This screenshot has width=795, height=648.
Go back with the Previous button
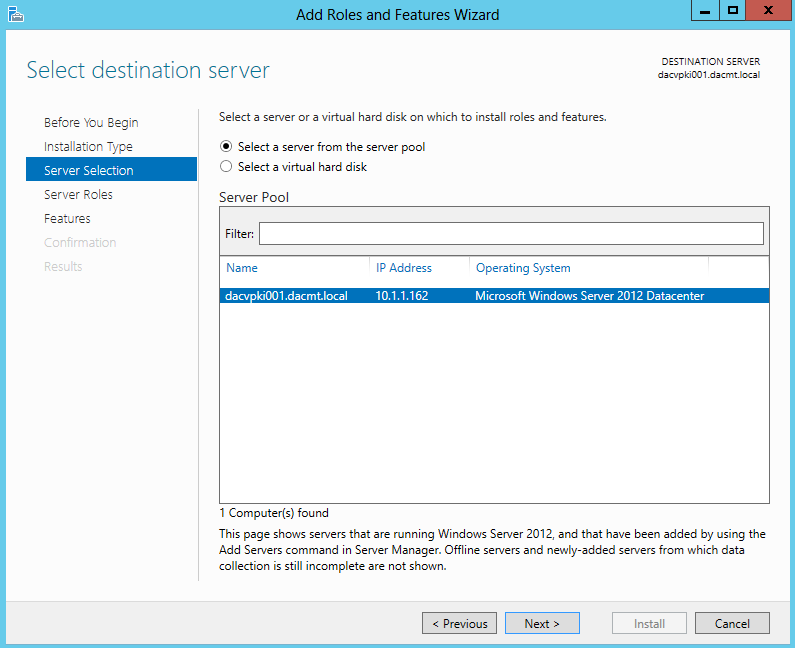(x=459, y=623)
